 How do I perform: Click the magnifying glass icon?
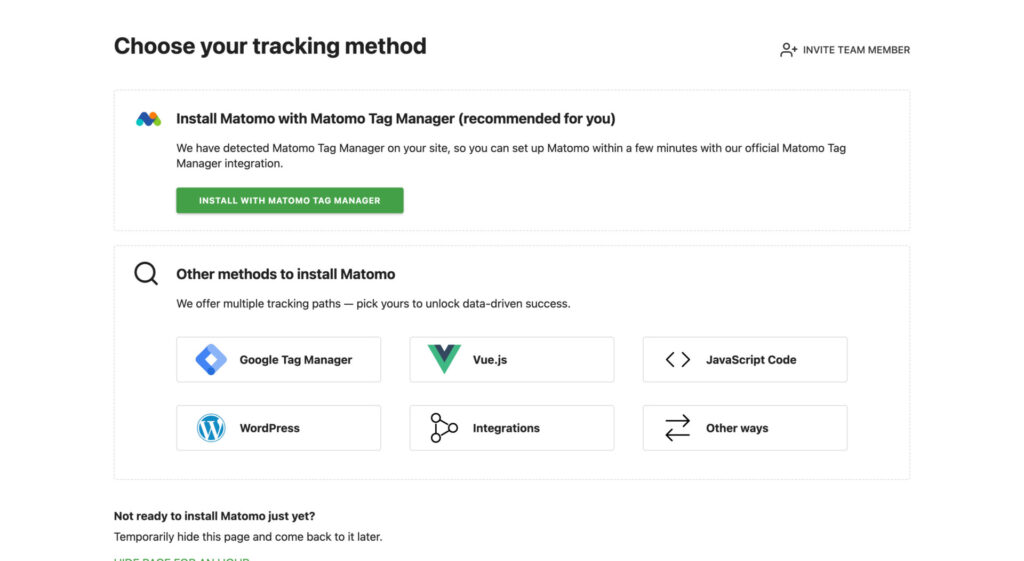pos(146,274)
